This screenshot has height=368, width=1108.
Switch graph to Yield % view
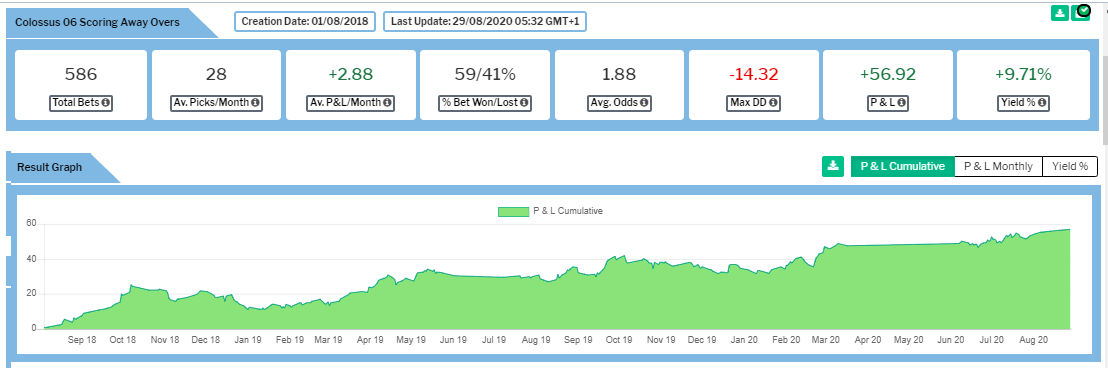[x=1070, y=166]
